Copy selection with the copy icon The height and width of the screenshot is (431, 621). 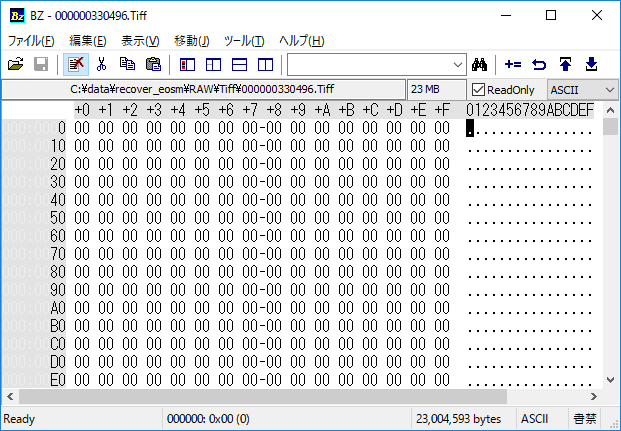click(127, 64)
